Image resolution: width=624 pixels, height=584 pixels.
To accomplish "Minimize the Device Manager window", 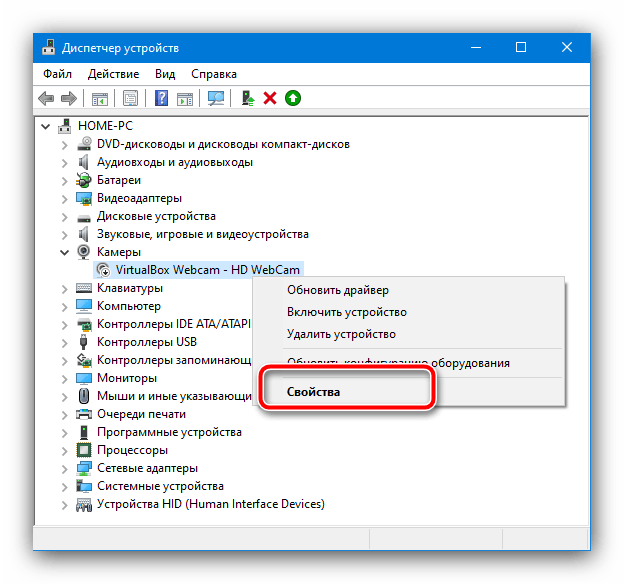I will [476, 47].
